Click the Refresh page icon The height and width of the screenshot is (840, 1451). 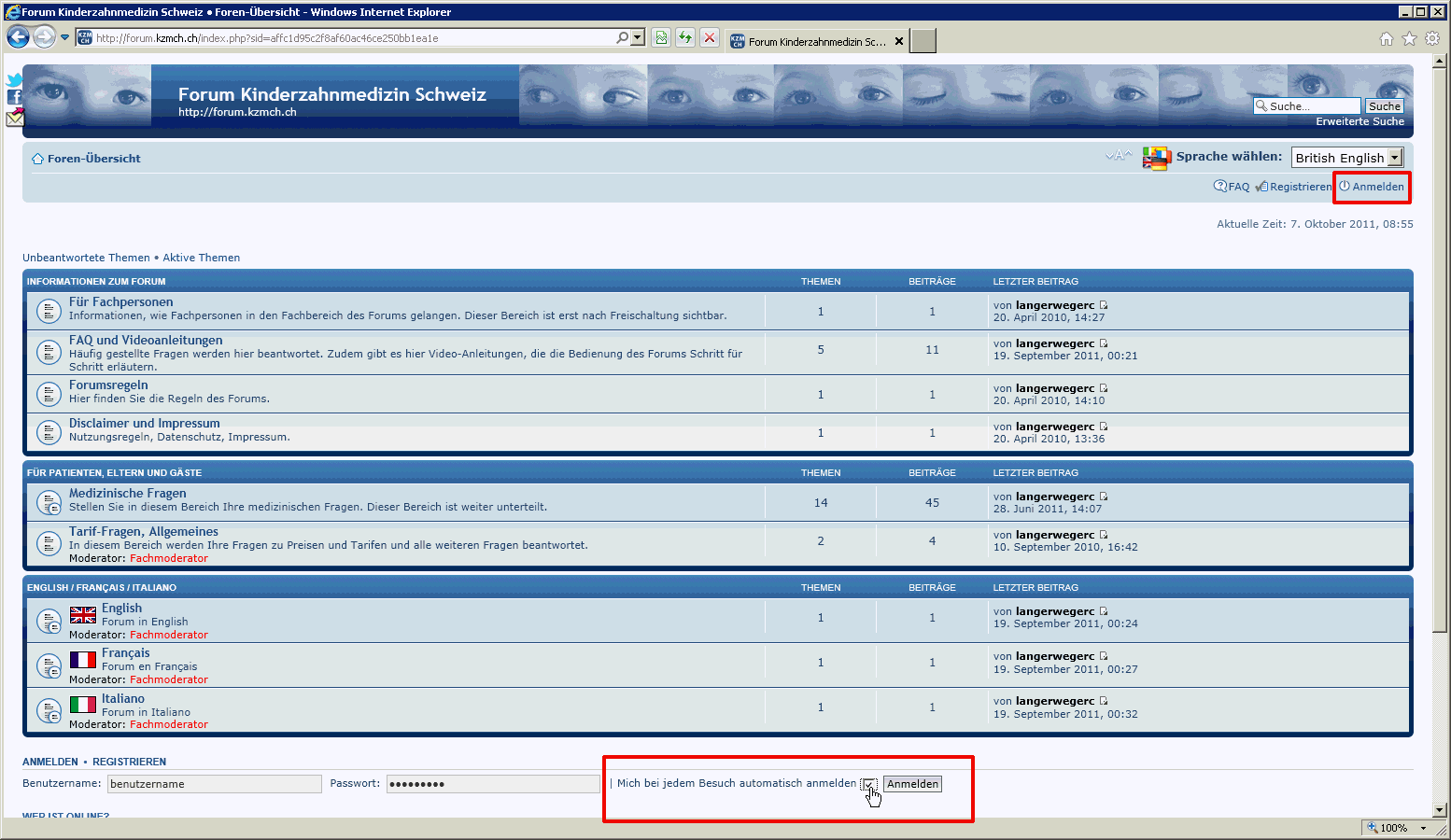(685, 38)
